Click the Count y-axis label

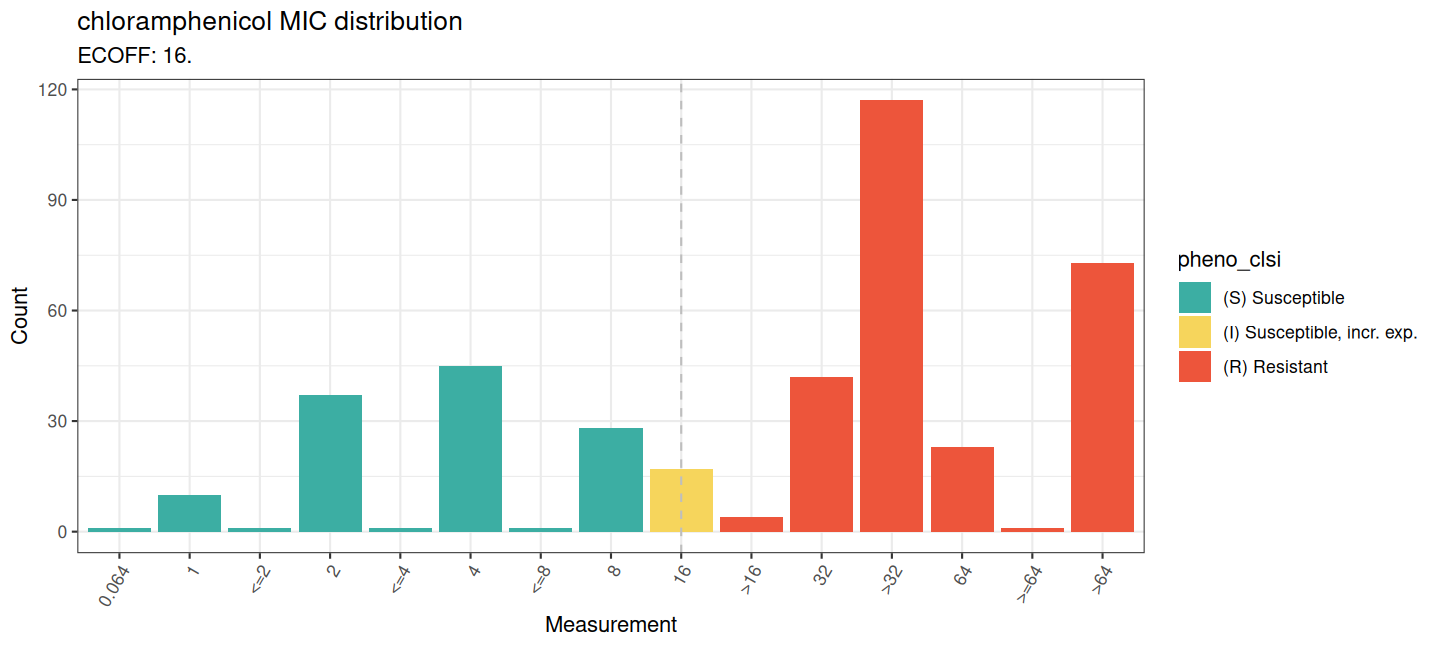click(20, 316)
